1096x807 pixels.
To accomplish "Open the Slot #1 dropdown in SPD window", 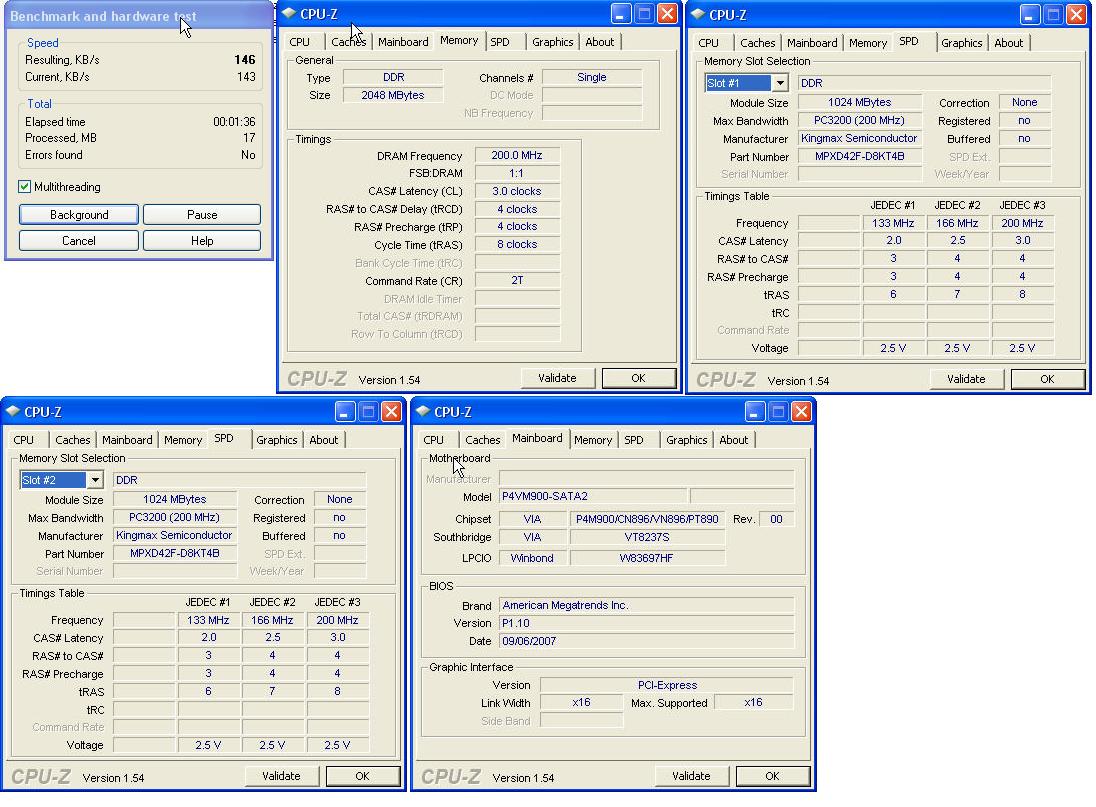I will (x=779, y=83).
